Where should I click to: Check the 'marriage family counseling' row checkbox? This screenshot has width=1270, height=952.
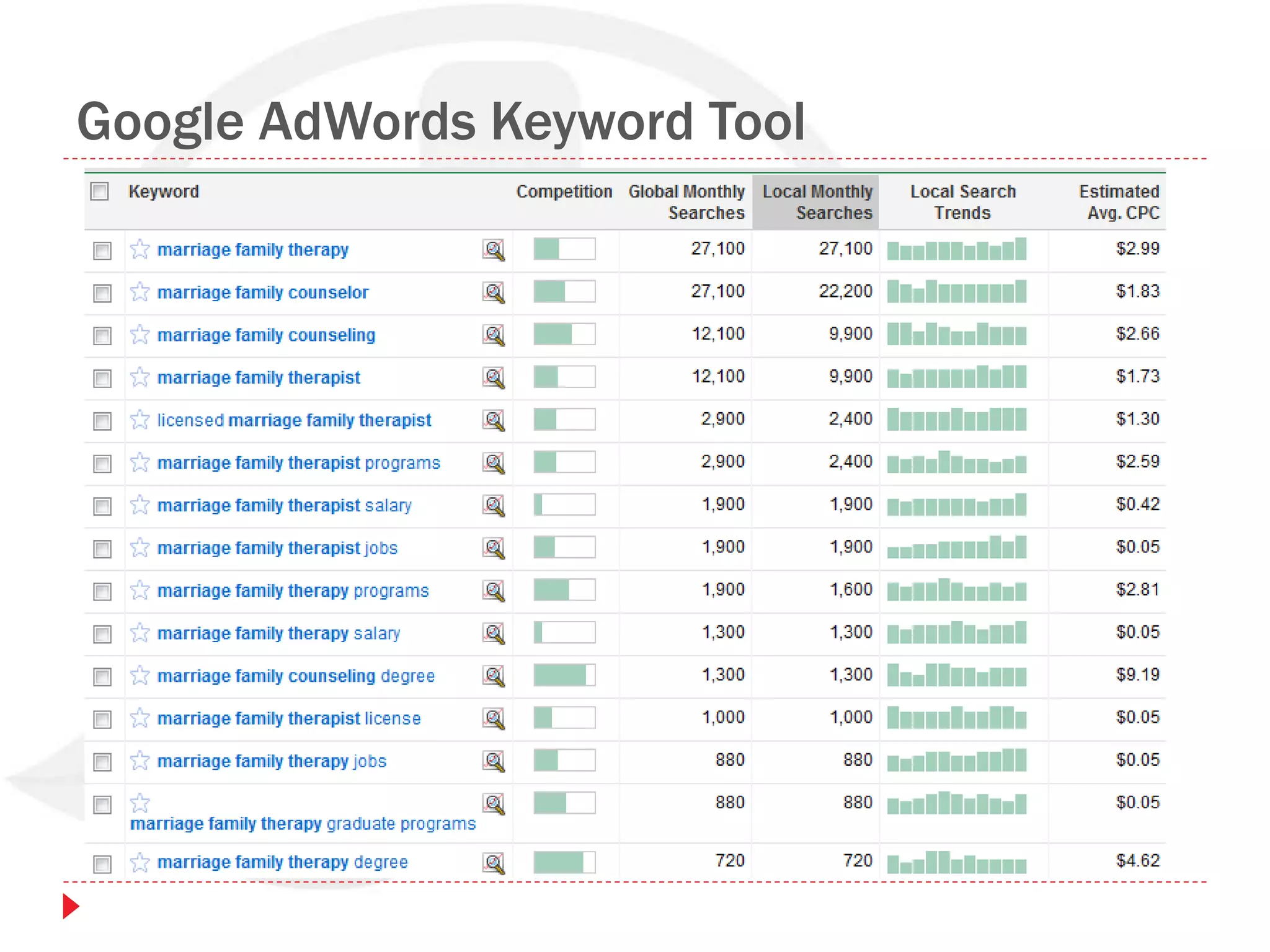click(x=102, y=336)
